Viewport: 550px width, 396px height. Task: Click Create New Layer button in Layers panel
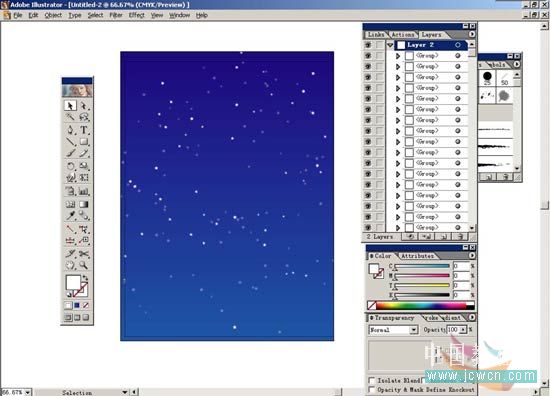point(443,237)
